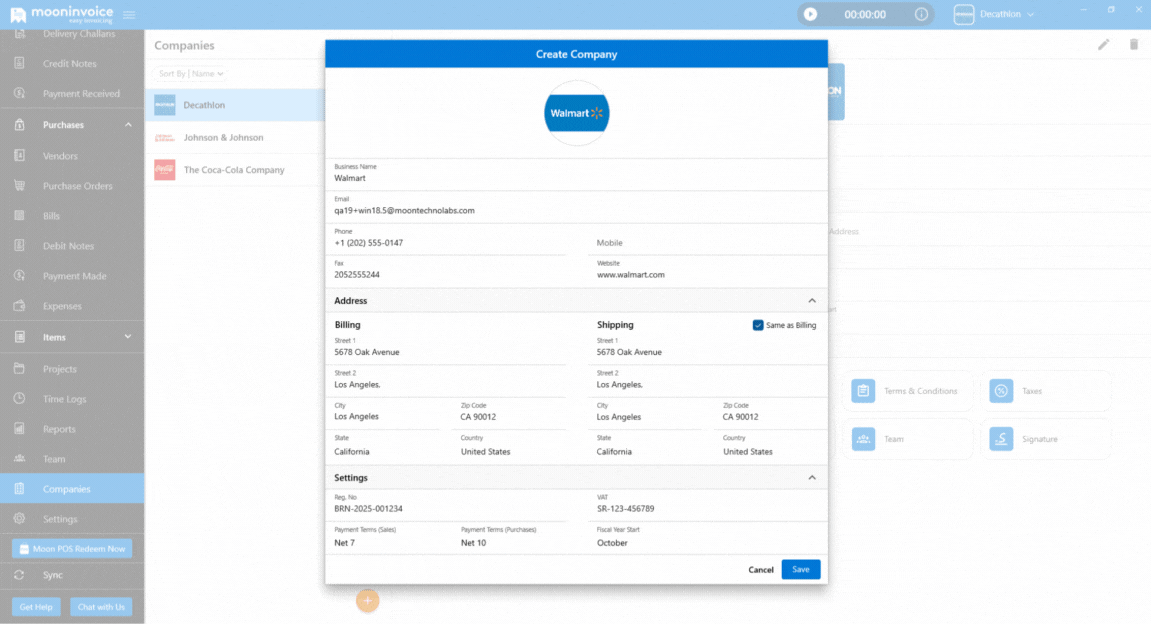Click the Projects folder icon
The width and height of the screenshot is (1151, 624).
coord(19,369)
